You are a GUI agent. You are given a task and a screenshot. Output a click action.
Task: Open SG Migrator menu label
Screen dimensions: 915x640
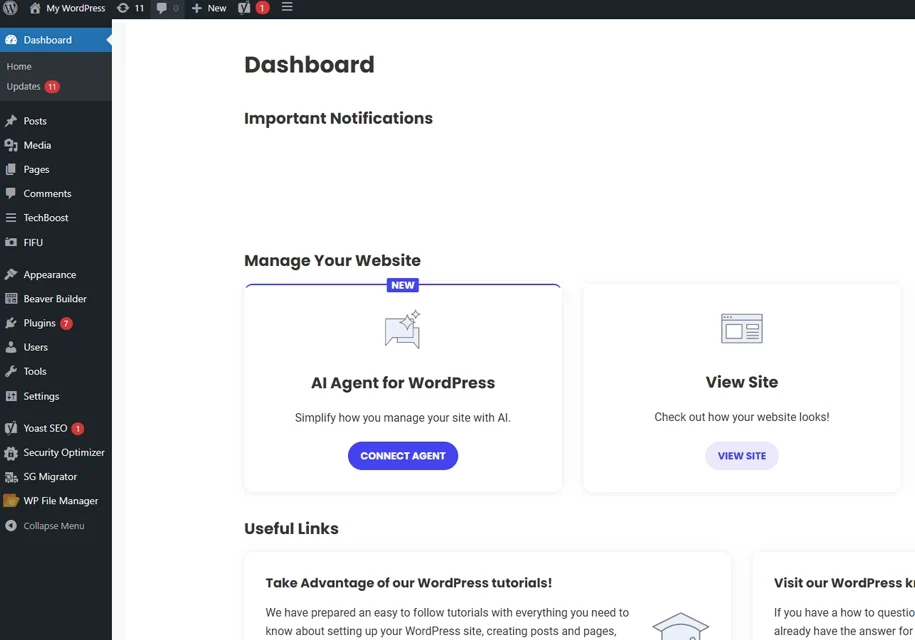click(x=50, y=477)
